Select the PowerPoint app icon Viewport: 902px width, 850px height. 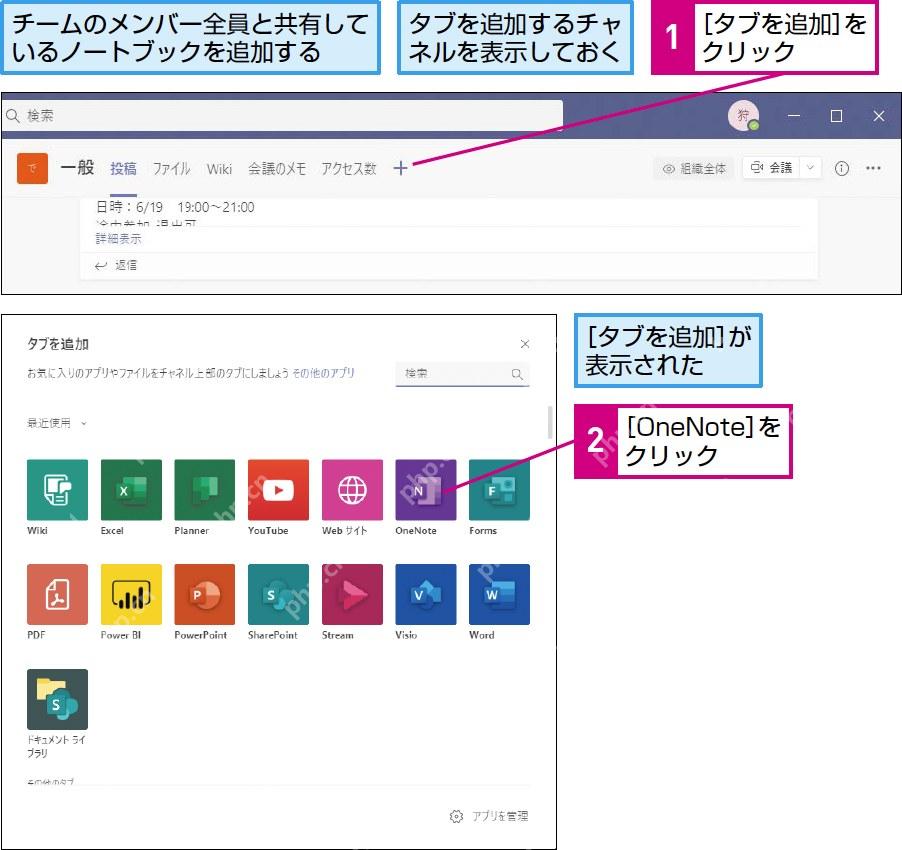[205, 595]
